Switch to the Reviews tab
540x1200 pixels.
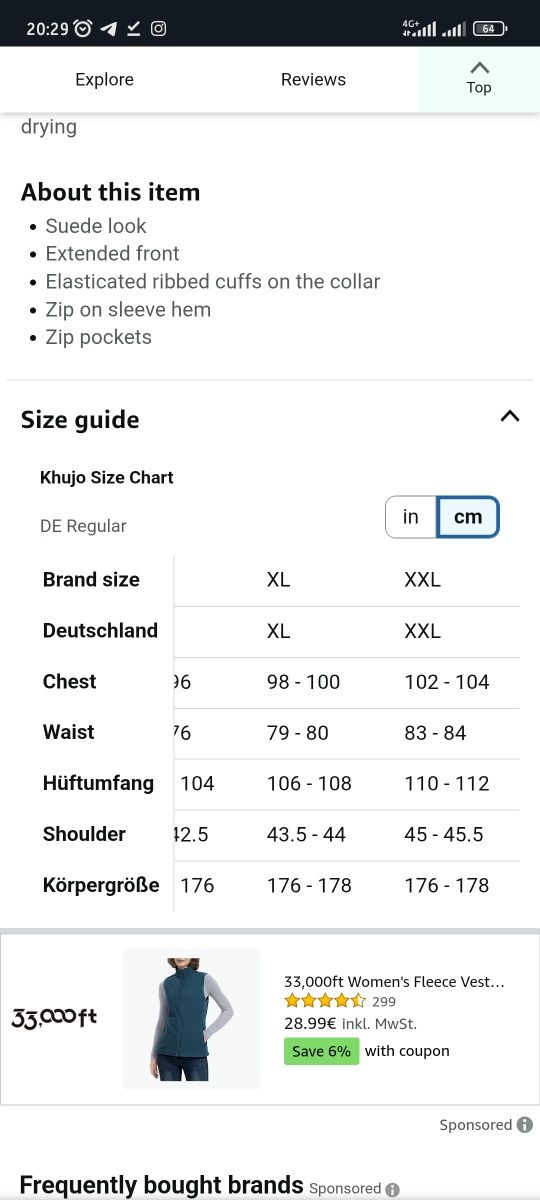point(313,79)
